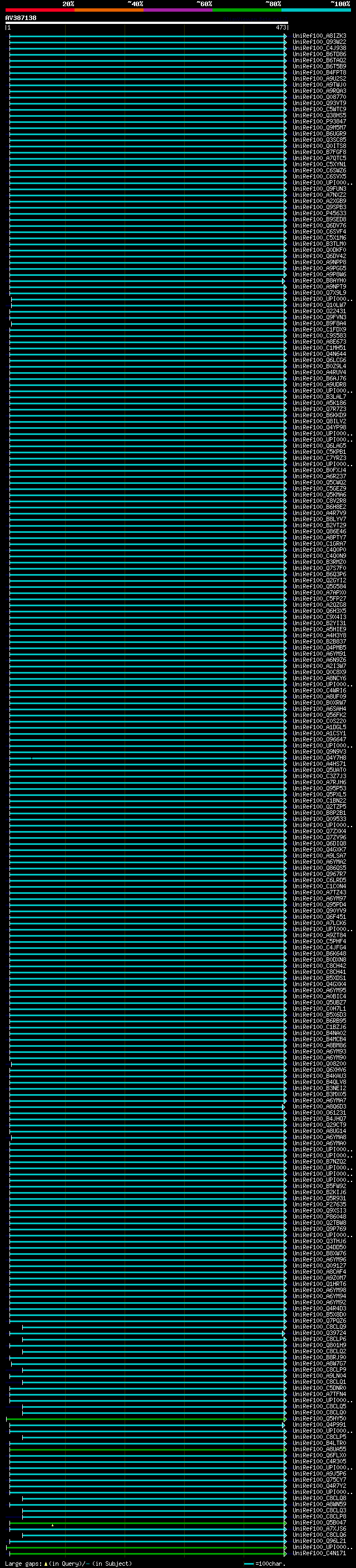The height and width of the screenshot is (1568, 356).
Task: Click the red 20% identity legend segment
Action: point(40,10)
